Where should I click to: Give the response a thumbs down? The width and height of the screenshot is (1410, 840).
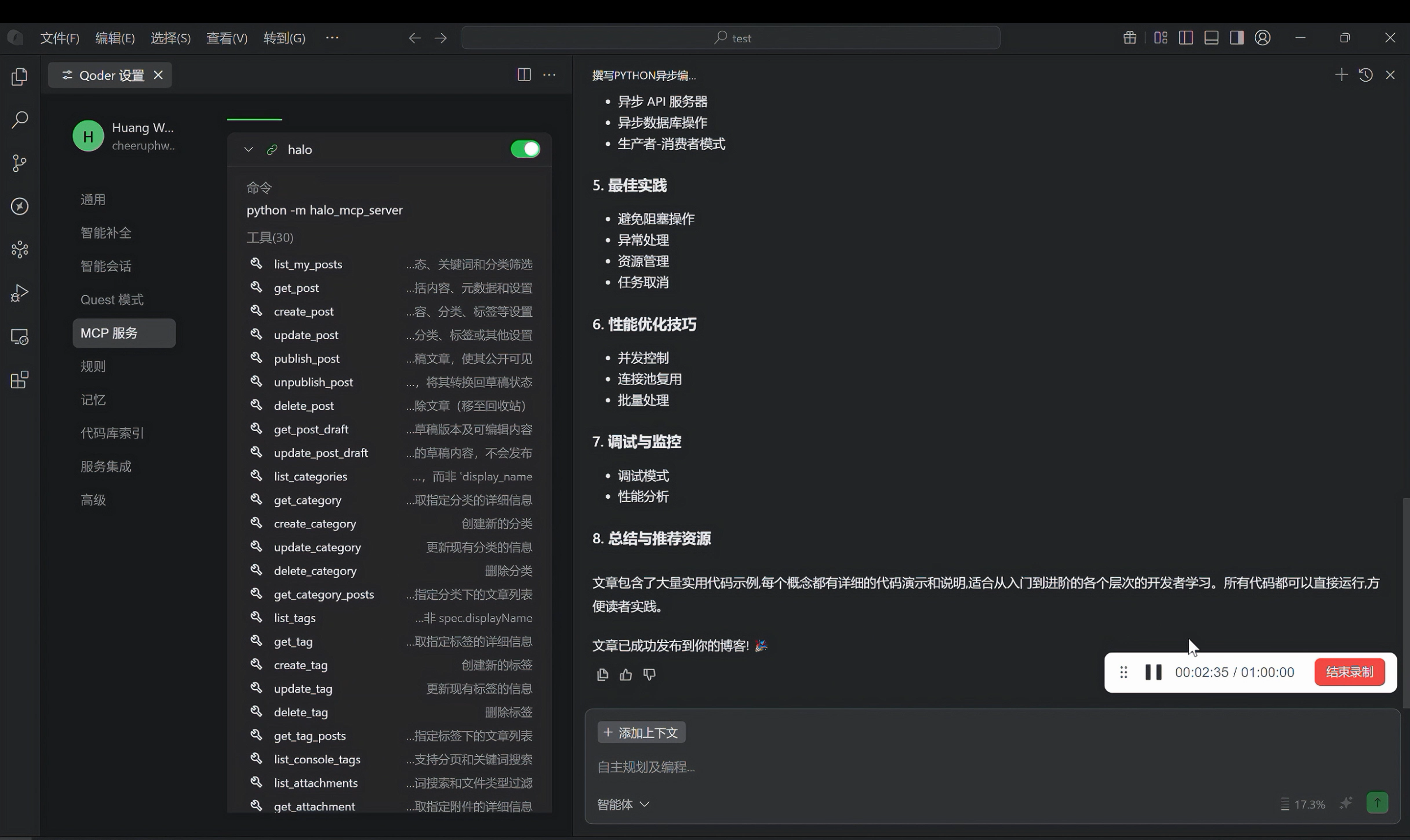pos(649,674)
